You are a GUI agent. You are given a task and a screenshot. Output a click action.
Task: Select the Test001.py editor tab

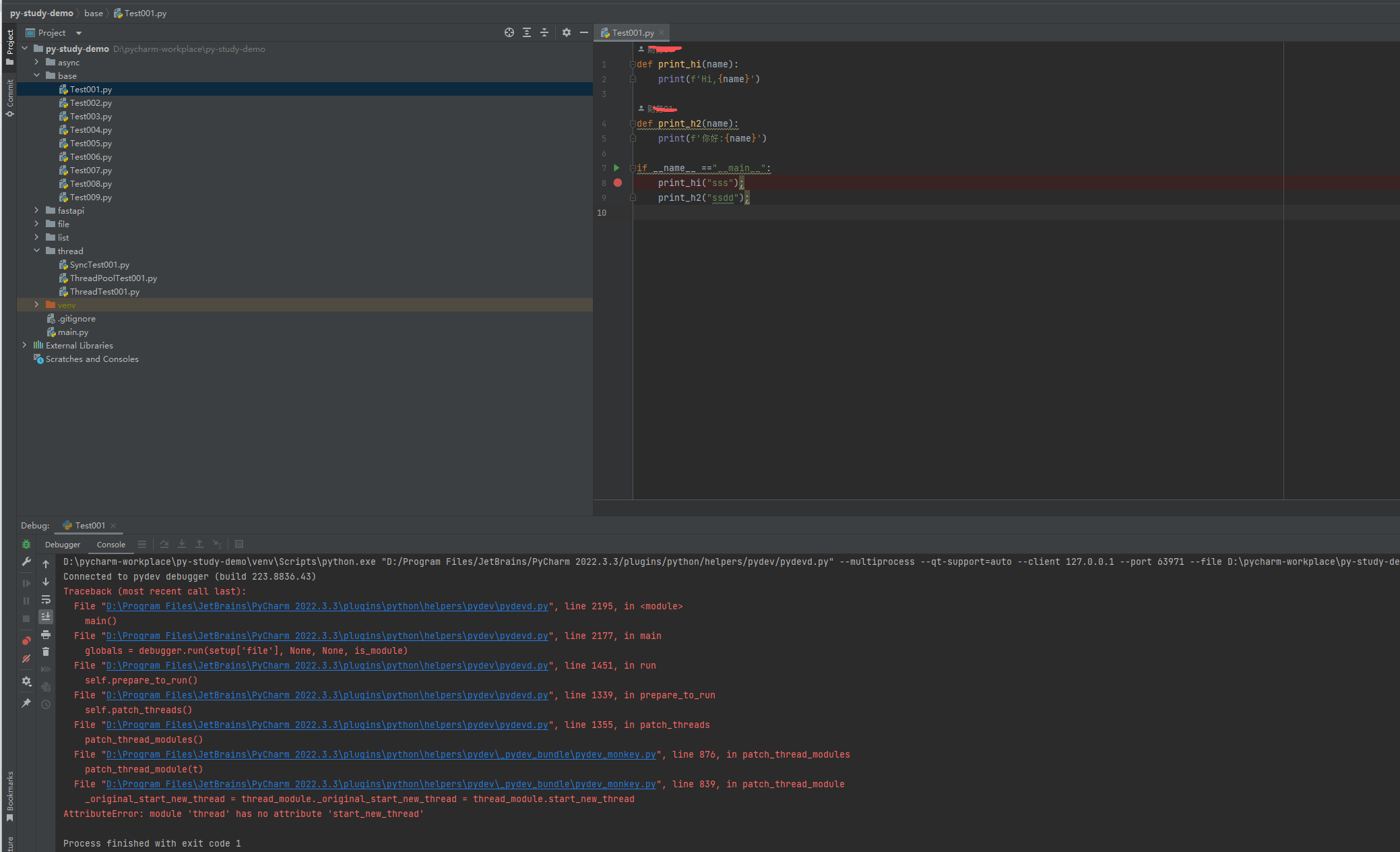click(x=633, y=32)
